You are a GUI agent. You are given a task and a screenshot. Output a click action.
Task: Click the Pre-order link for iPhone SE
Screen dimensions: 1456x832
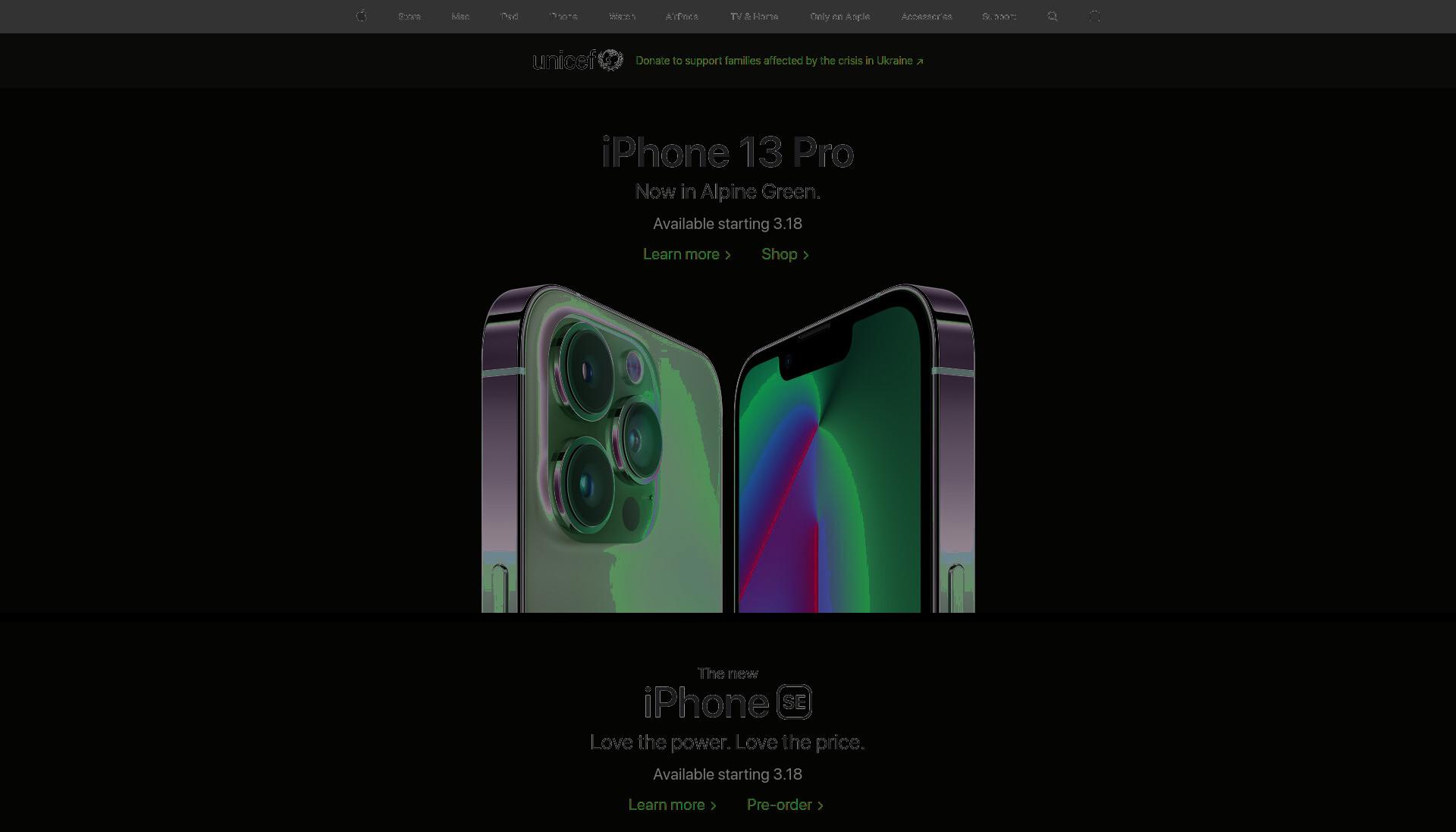pyautogui.click(x=786, y=805)
